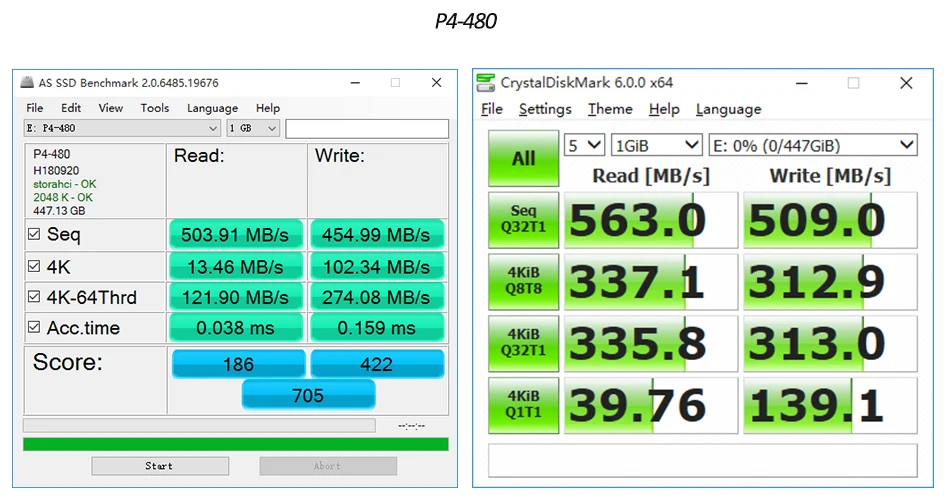
Task: Click the read score 186
Action: pos(238,364)
